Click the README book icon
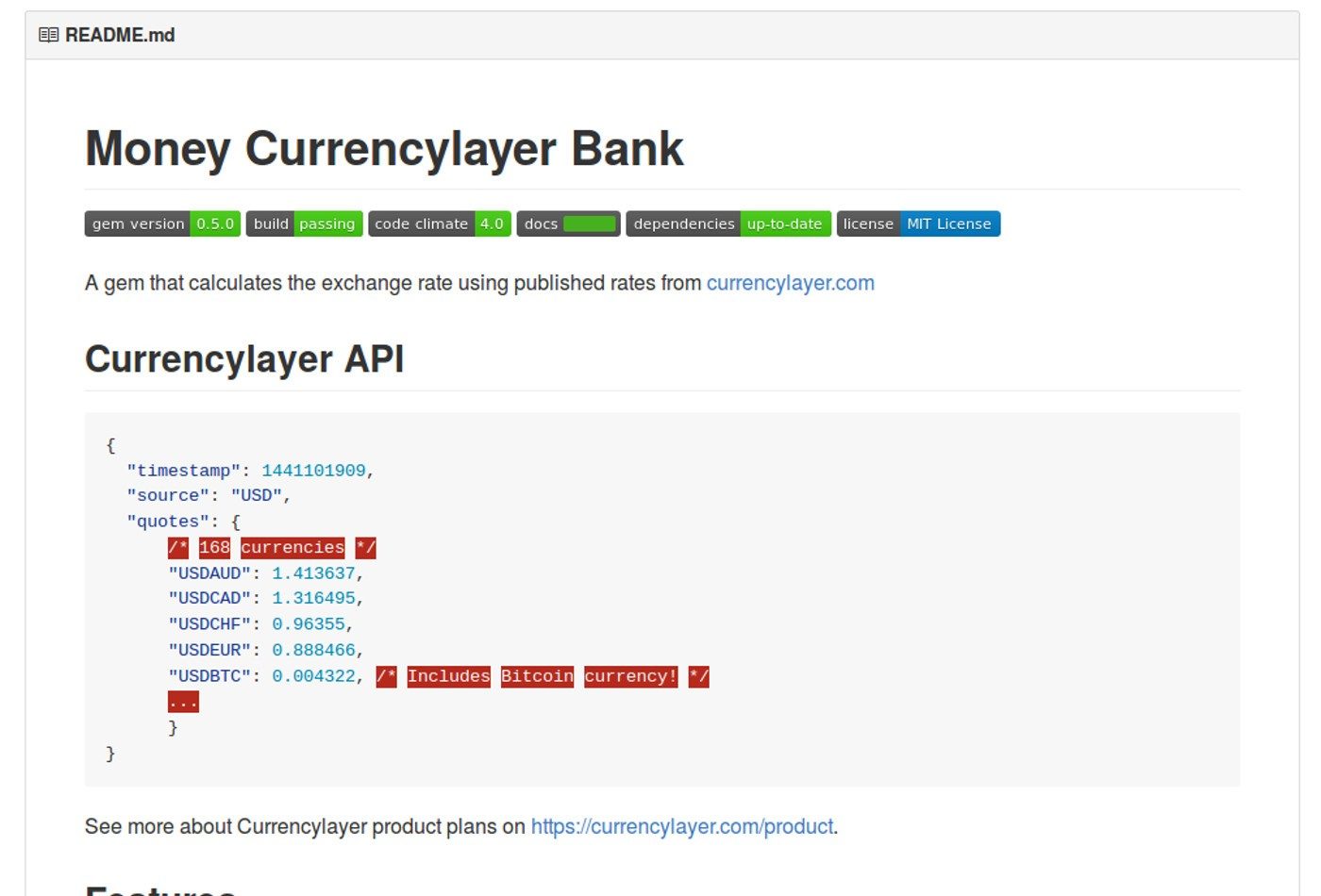Screen dimensions: 1321x896 pyautogui.click(x=48, y=35)
